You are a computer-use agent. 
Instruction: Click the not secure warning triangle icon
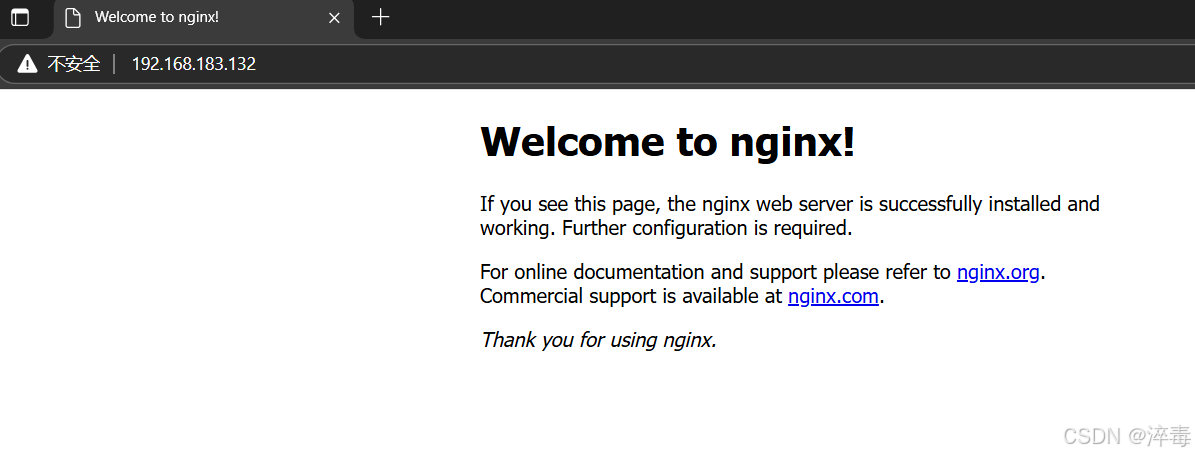27,64
